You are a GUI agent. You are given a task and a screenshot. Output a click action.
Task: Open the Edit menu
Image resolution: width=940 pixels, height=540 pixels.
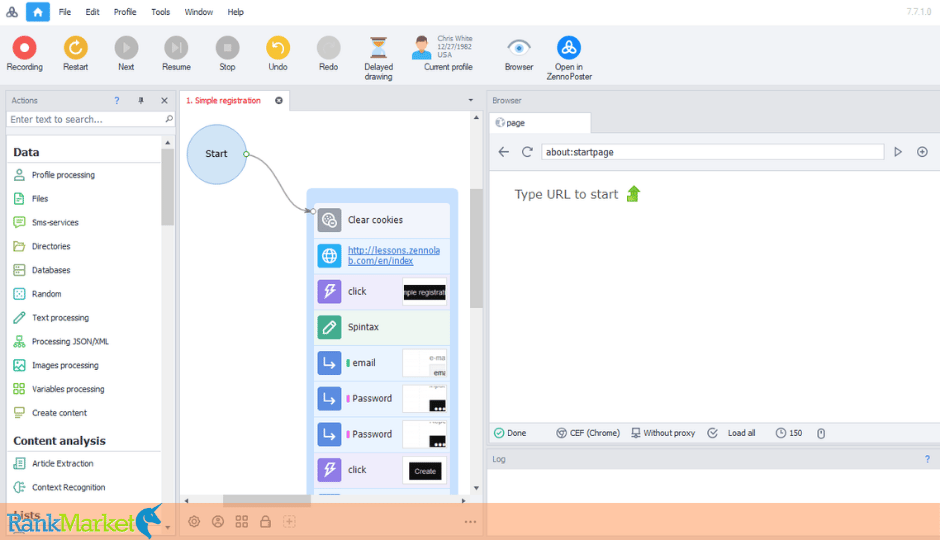tap(92, 12)
